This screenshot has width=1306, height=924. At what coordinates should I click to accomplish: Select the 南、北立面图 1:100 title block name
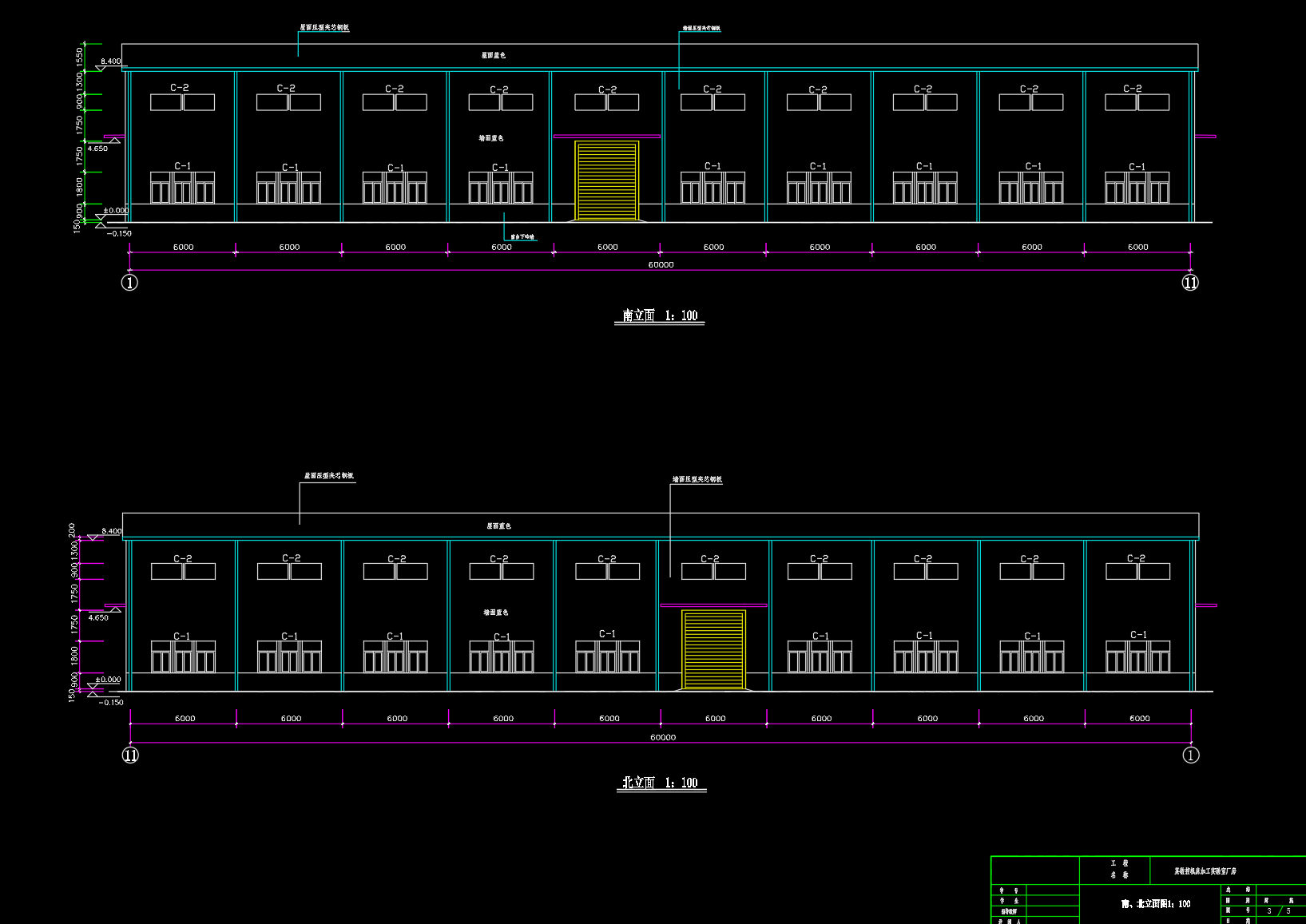pos(1156,904)
